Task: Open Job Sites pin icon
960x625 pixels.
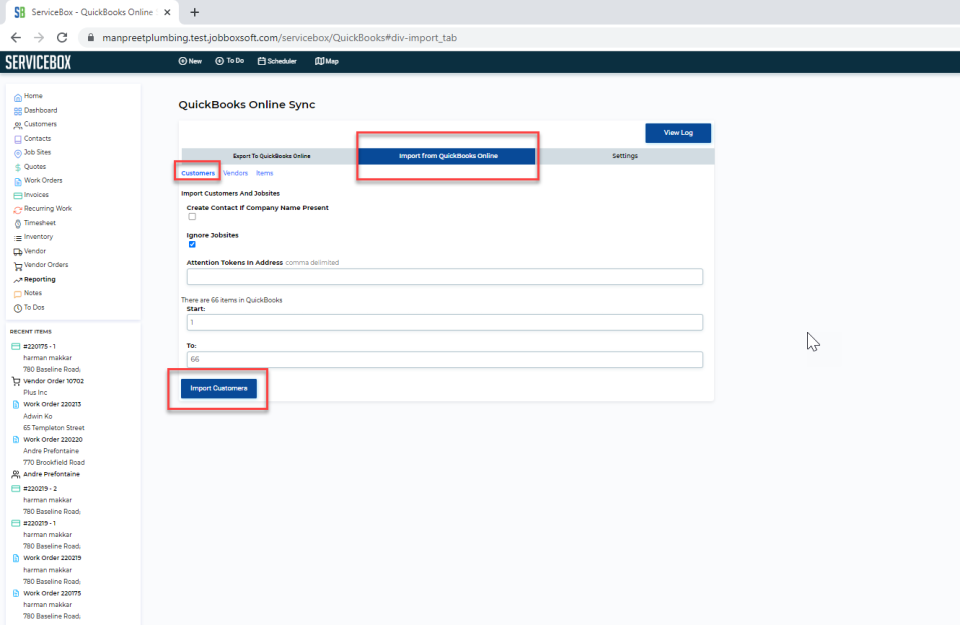Action: [x=18, y=154]
